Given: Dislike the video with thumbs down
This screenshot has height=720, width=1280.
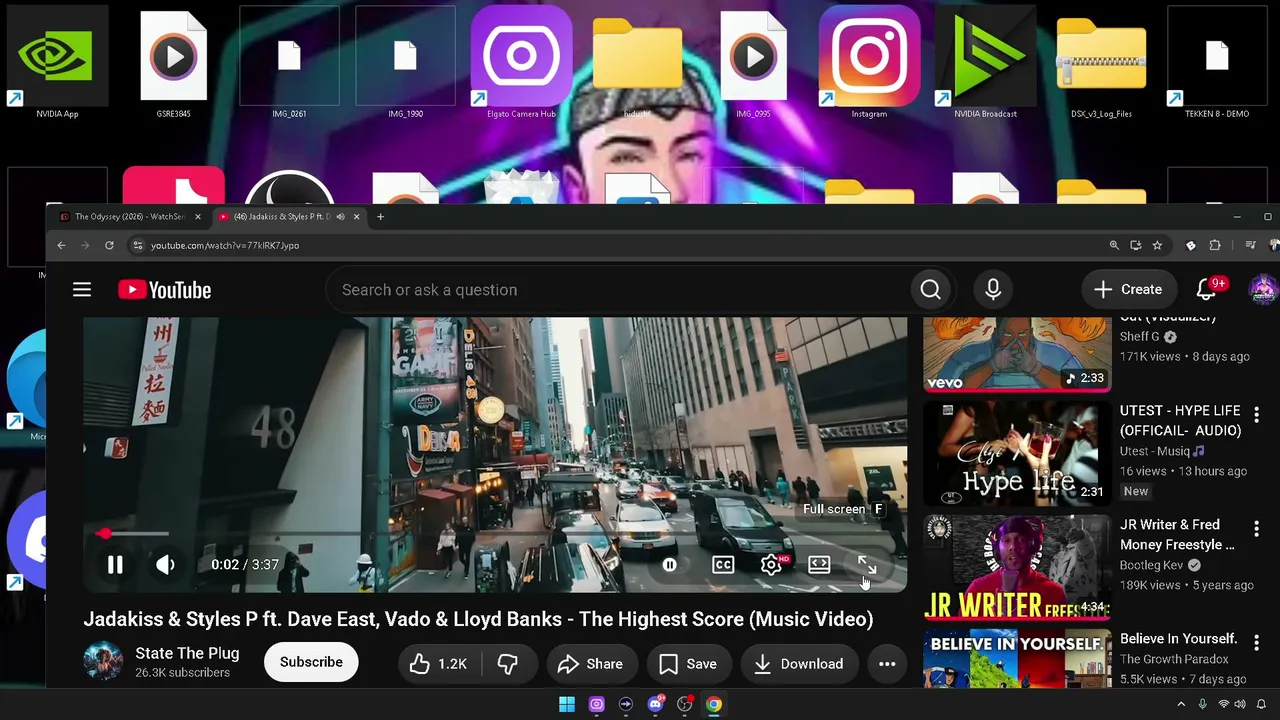Looking at the screenshot, I should [508, 664].
